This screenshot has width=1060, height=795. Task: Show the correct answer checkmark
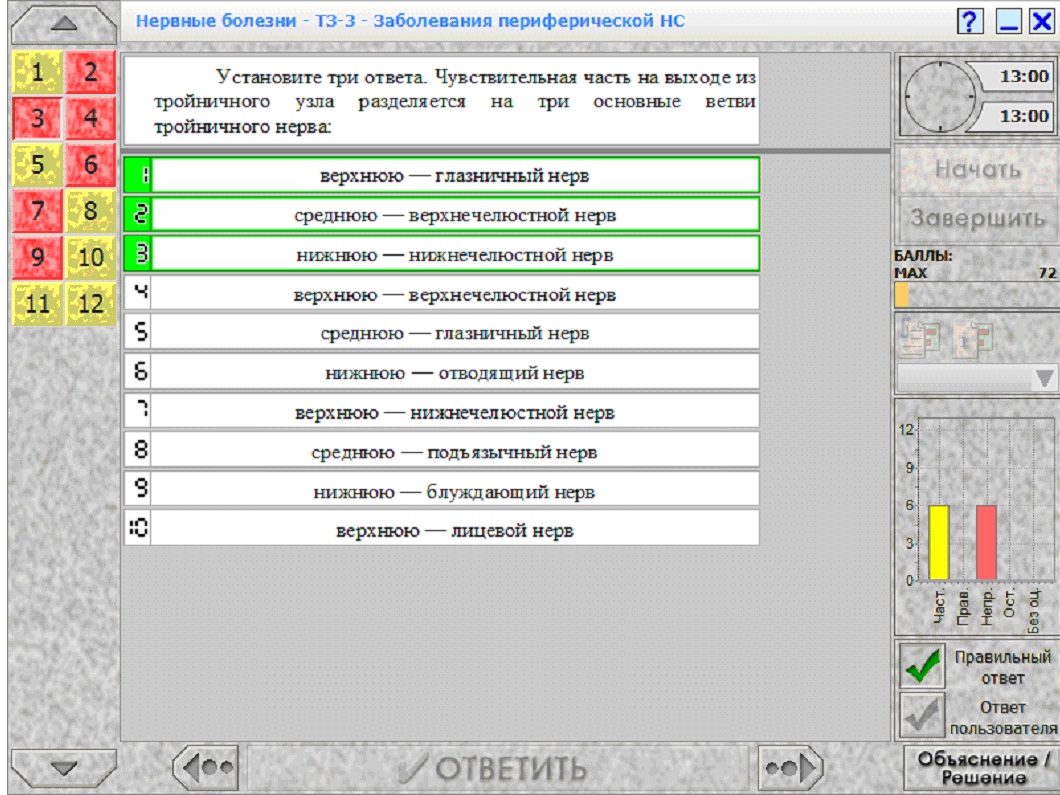[922, 665]
